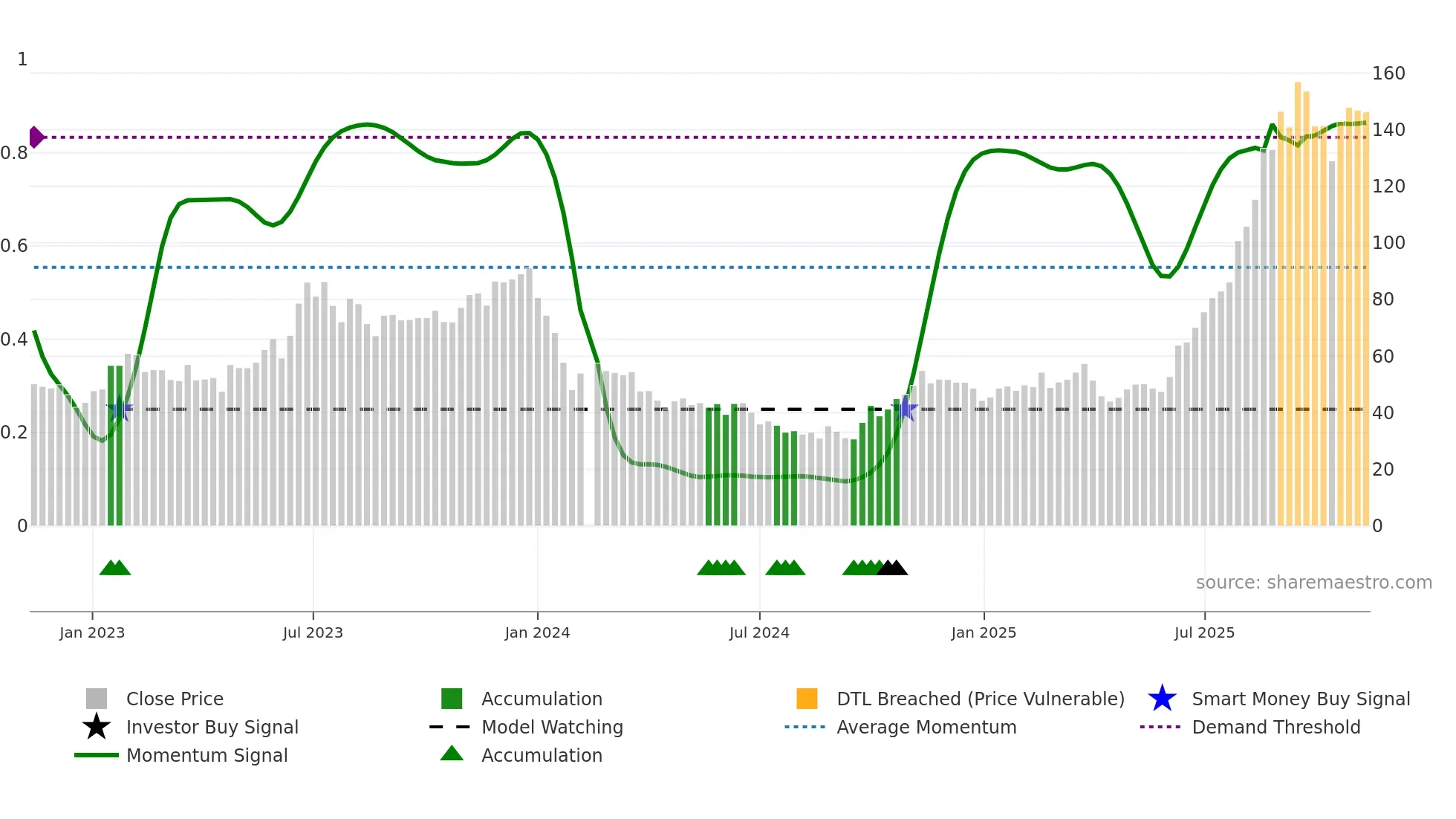Screen dimensions: 1456x819
Task: Click the source: sharemaestro.com text
Action: [x=1313, y=582]
